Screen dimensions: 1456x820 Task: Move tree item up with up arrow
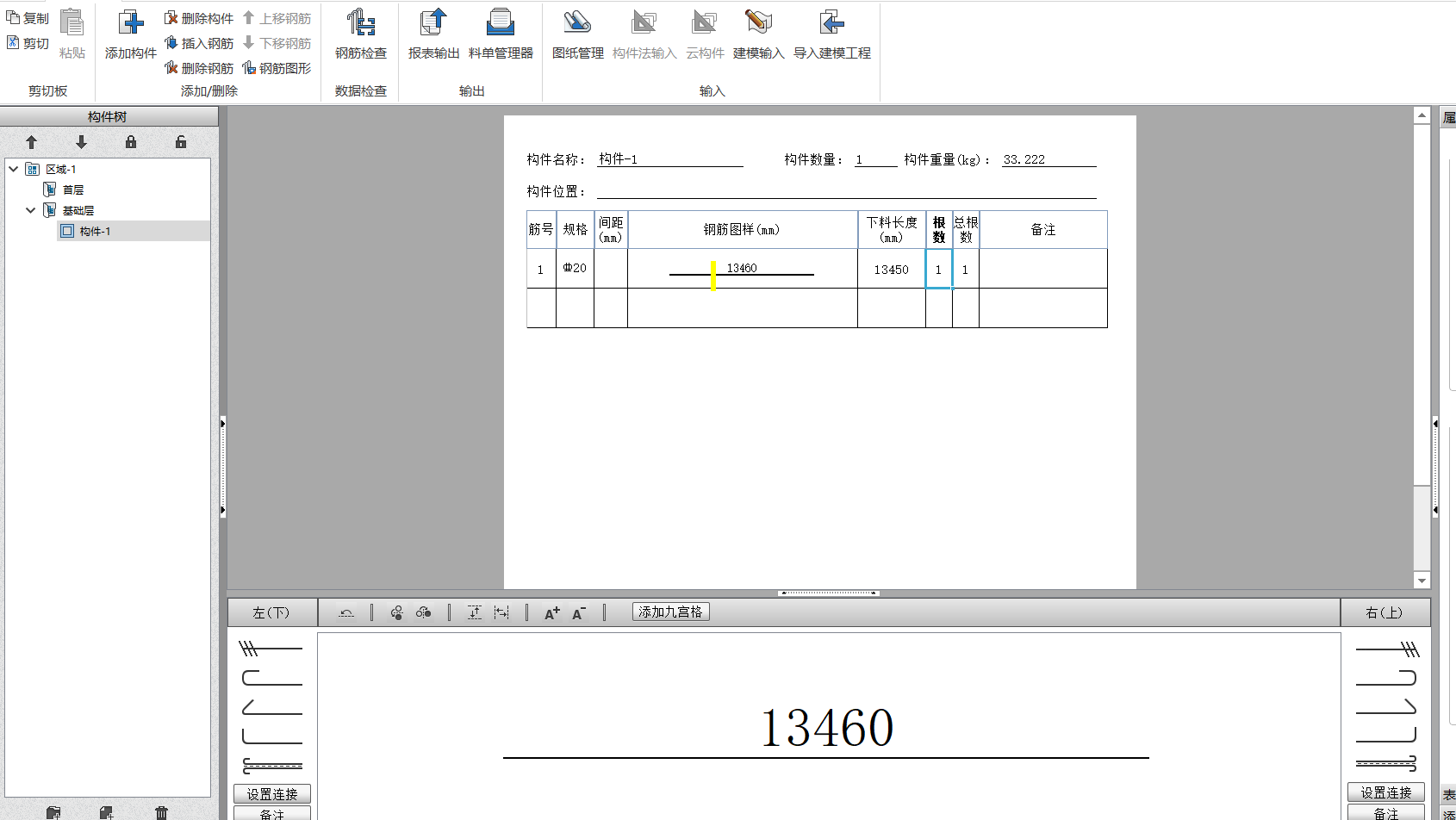(x=32, y=142)
